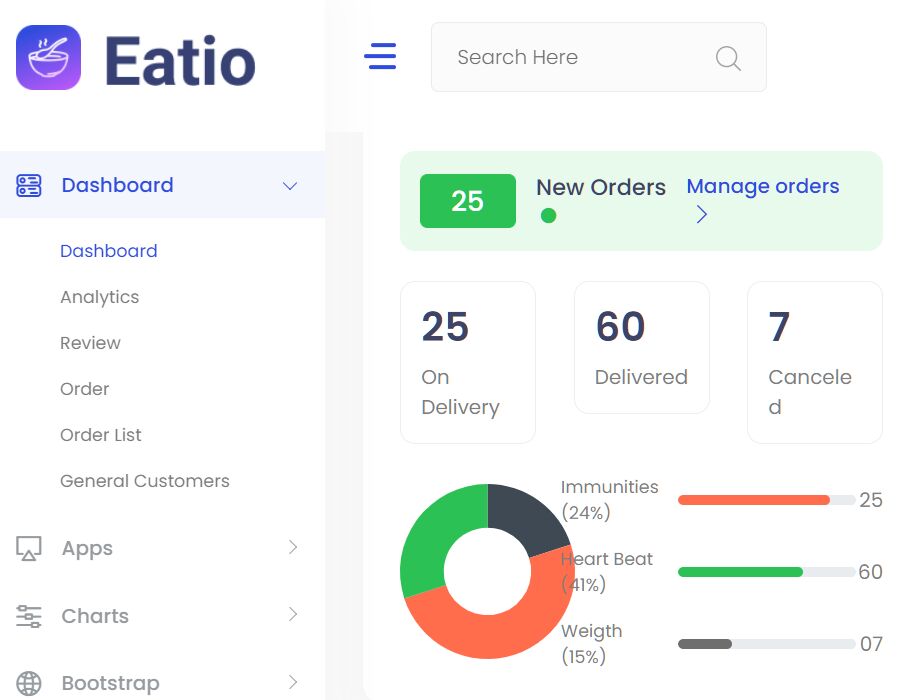Viewport: 907px width, 700px height.
Task: Click the Apps sidebar icon
Action: 28,548
